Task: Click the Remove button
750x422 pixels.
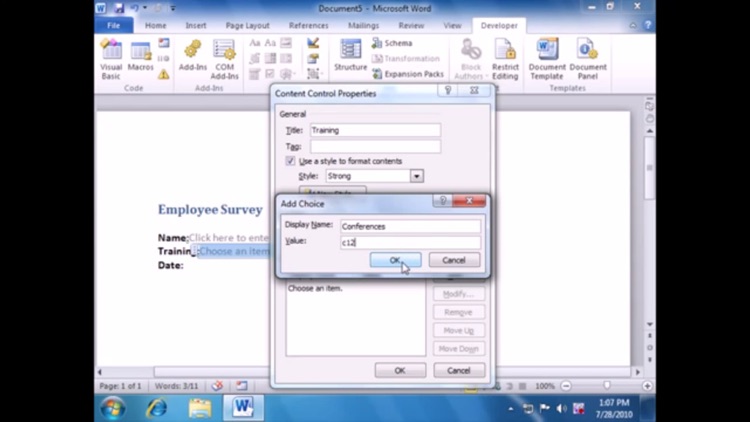Action: [458, 312]
